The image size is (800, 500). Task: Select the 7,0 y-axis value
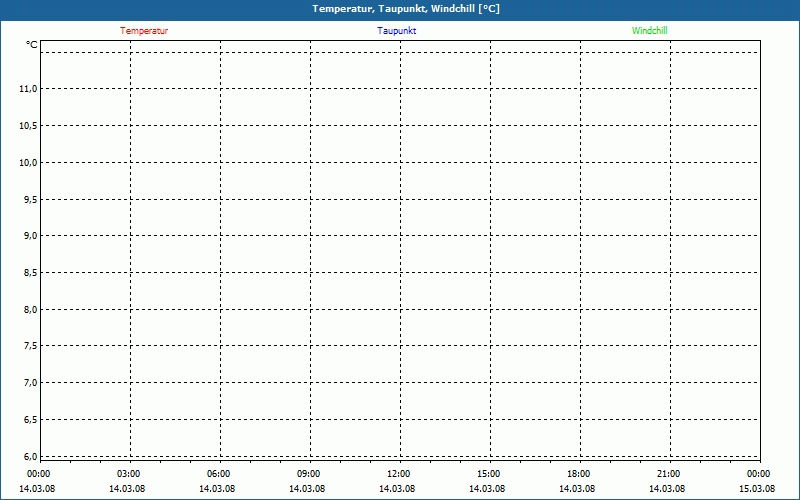coord(30,383)
